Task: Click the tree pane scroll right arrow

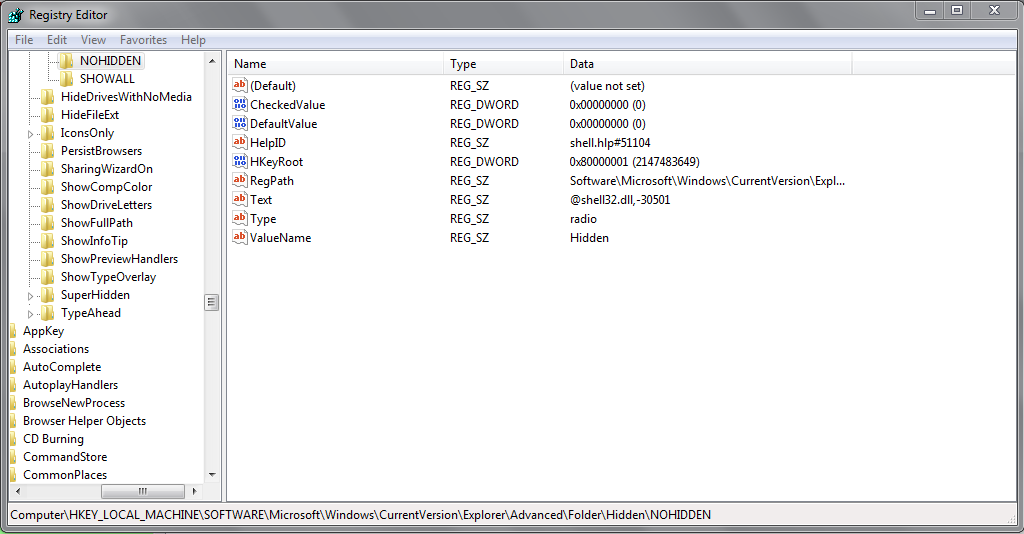Action: 194,491
